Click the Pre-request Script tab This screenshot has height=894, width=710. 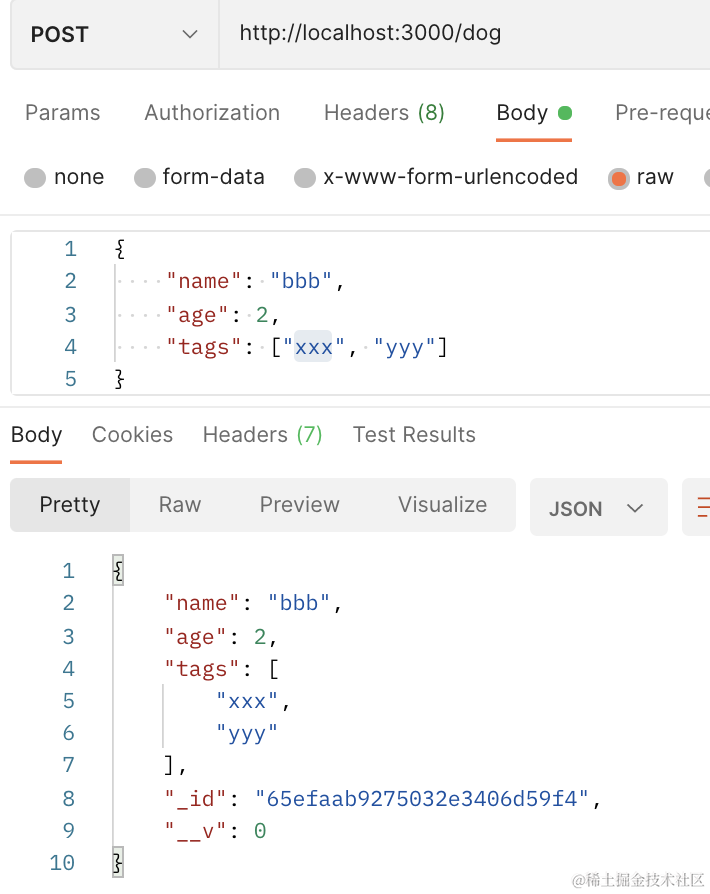point(662,113)
